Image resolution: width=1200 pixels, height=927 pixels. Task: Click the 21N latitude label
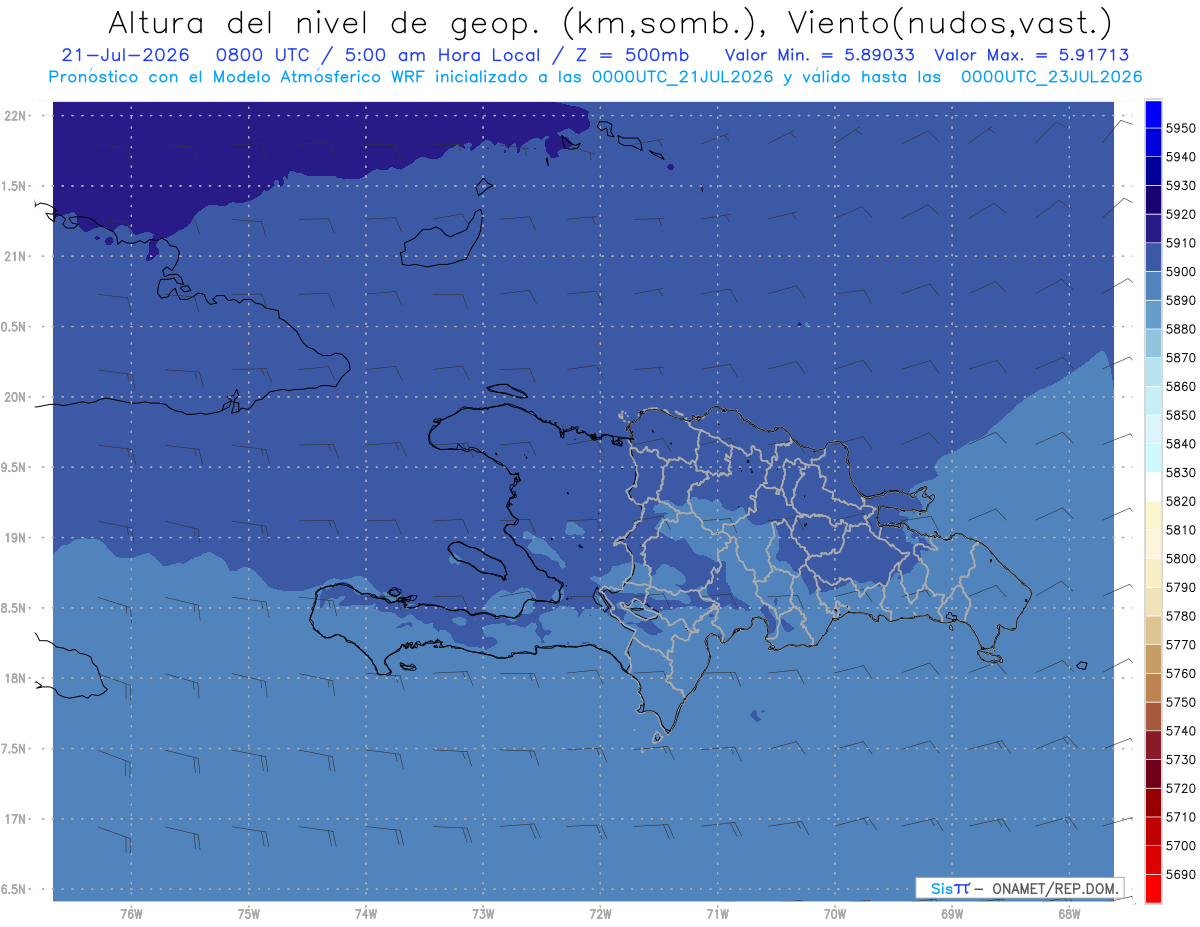point(17,256)
